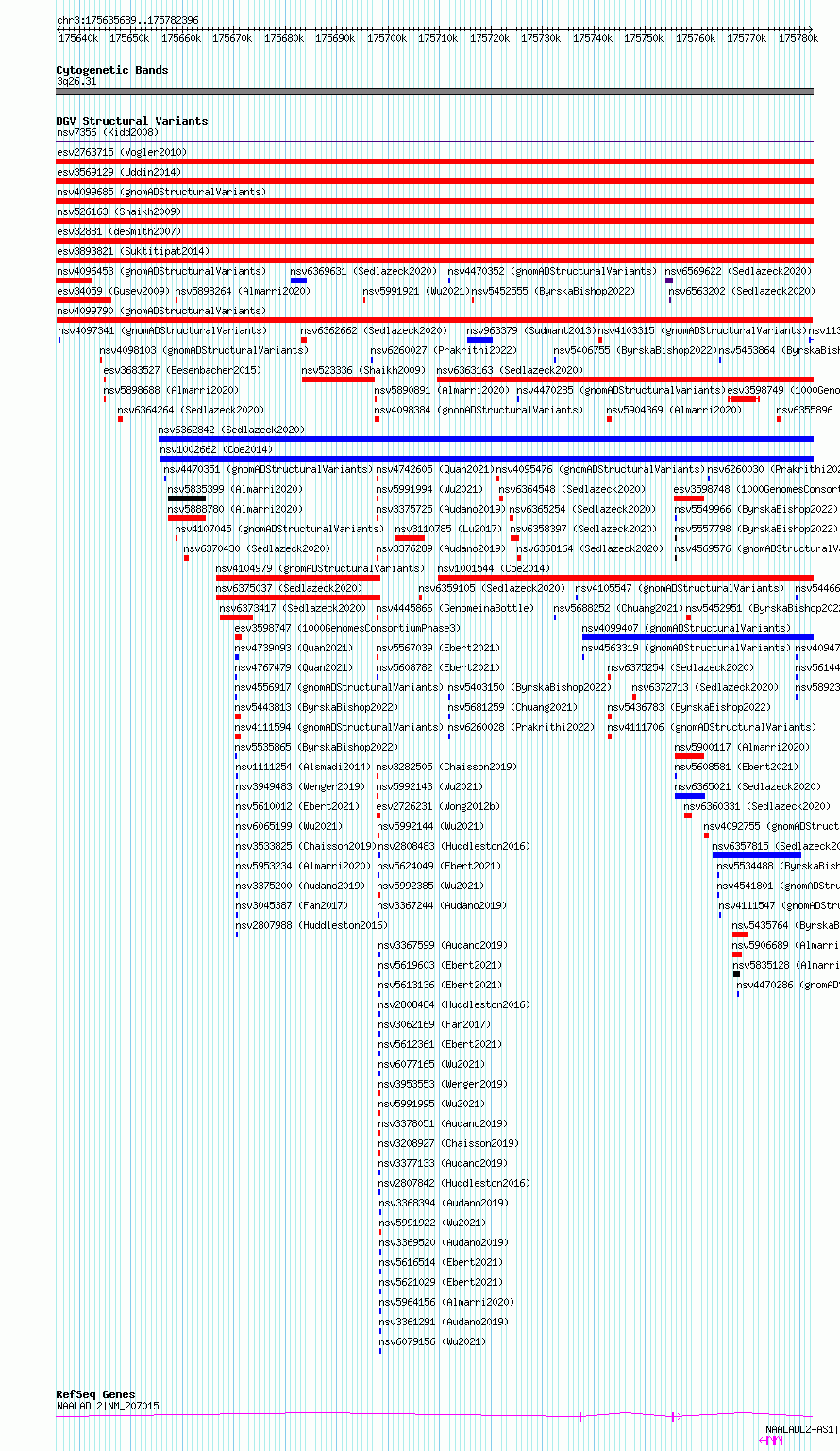
Task: Open nsv1002662 (Coe2014) variant label
Action: (215, 449)
